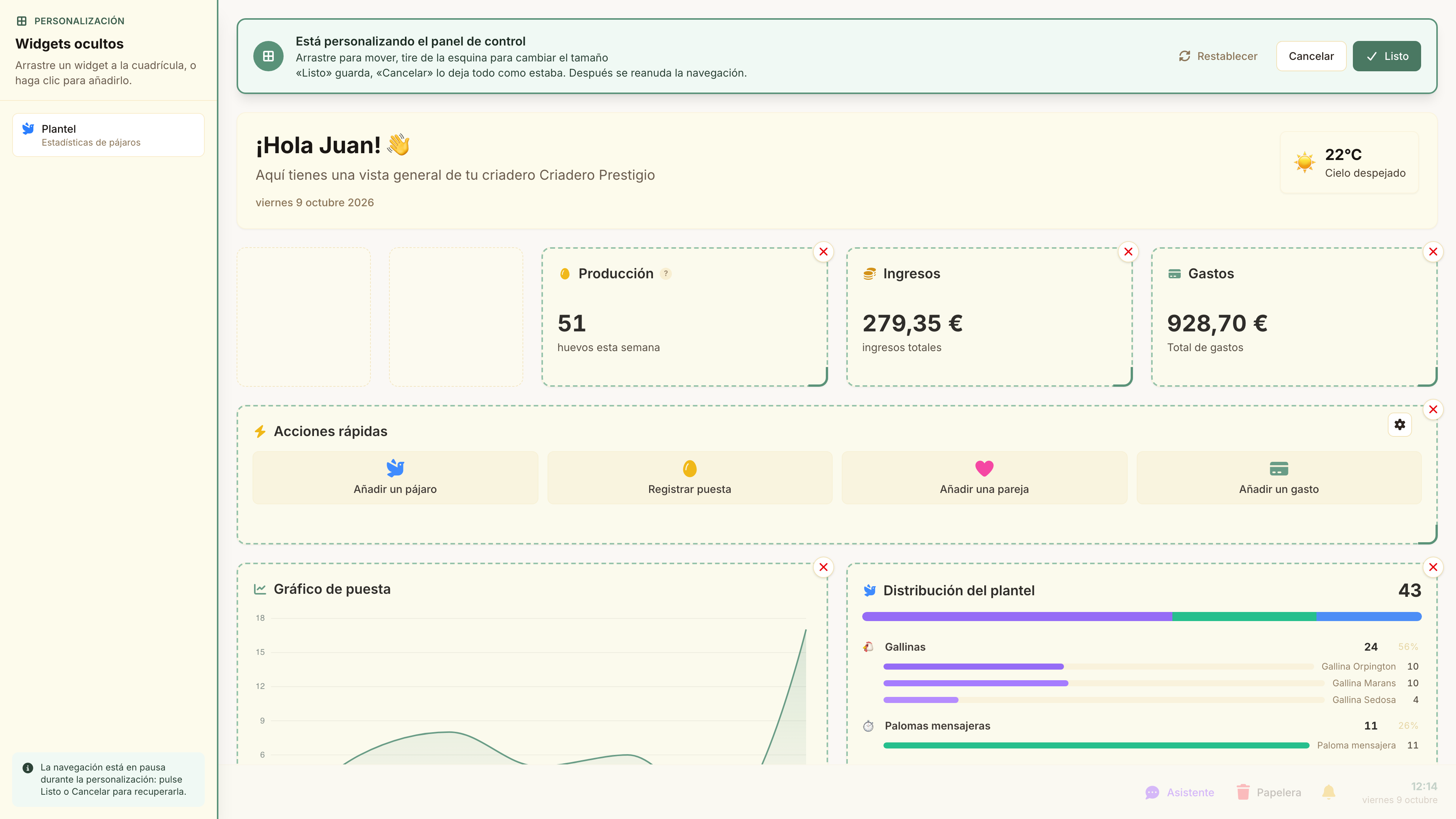Click the Palomas mensajeras icon
1456x819 pixels.
869,726
